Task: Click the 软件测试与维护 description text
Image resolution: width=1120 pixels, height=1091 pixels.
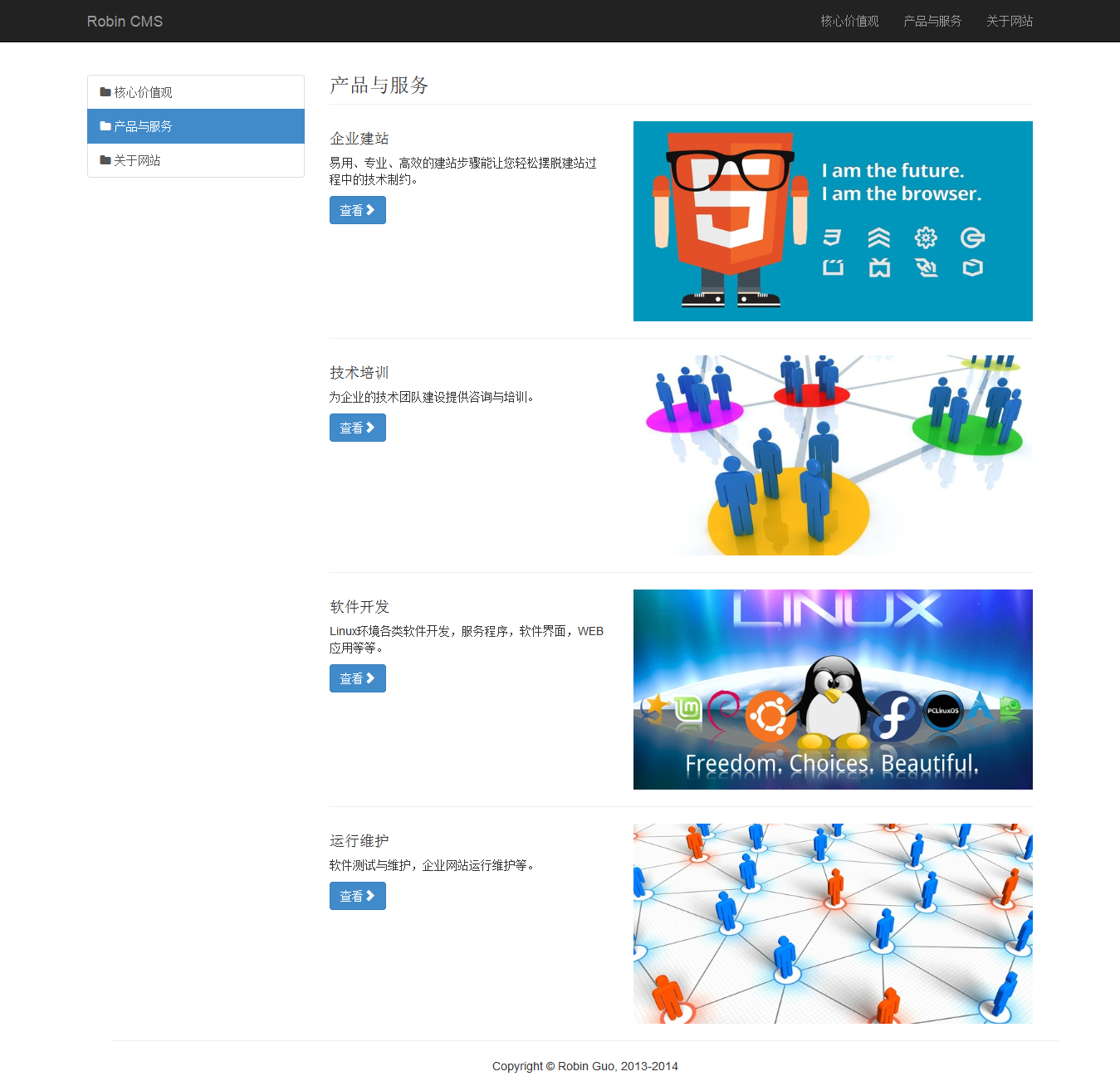Action: (x=432, y=865)
